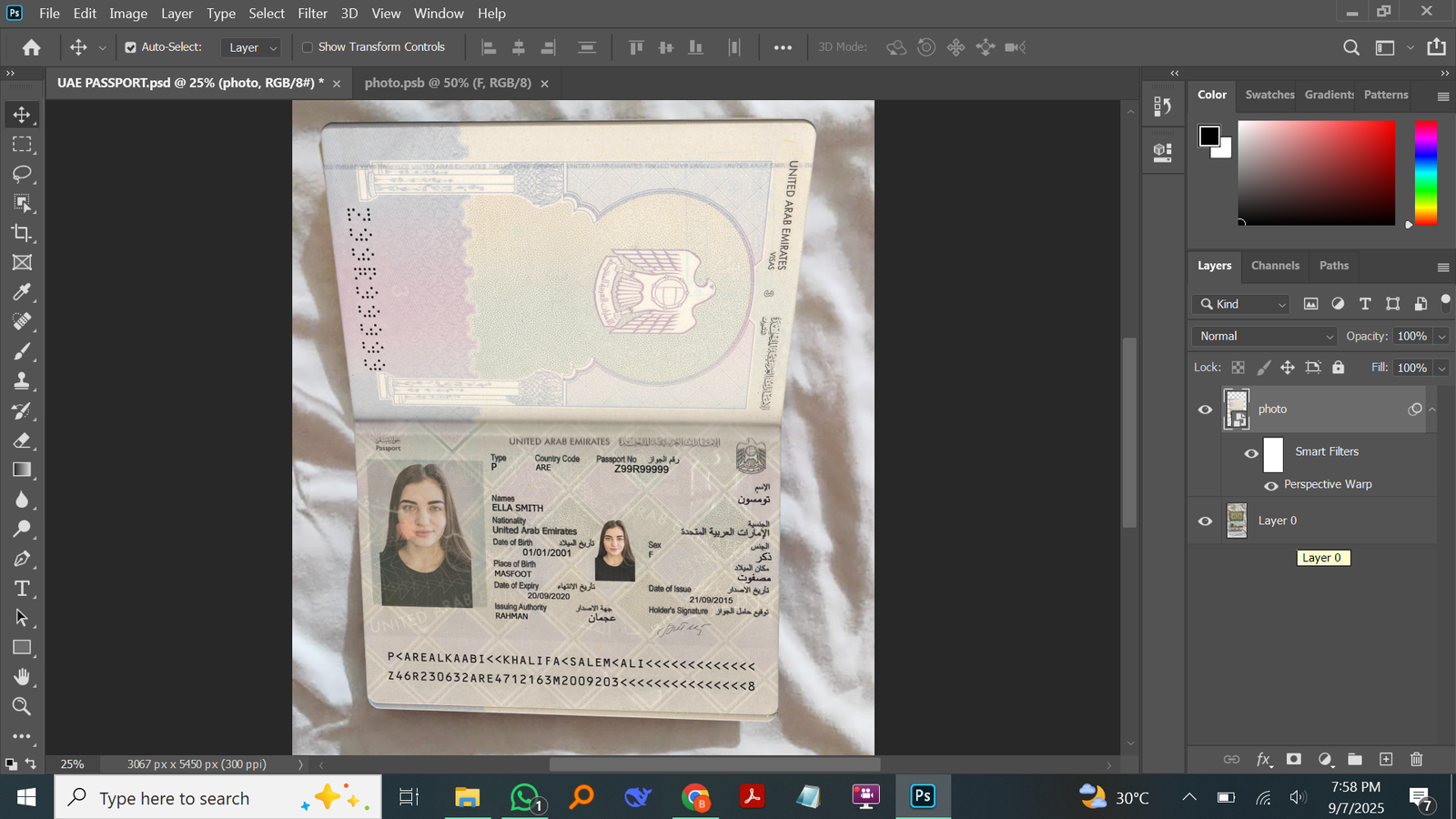Expand the Opacity value dropdown
Viewport: 1456px width, 819px height.
pyautogui.click(x=1441, y=337)
